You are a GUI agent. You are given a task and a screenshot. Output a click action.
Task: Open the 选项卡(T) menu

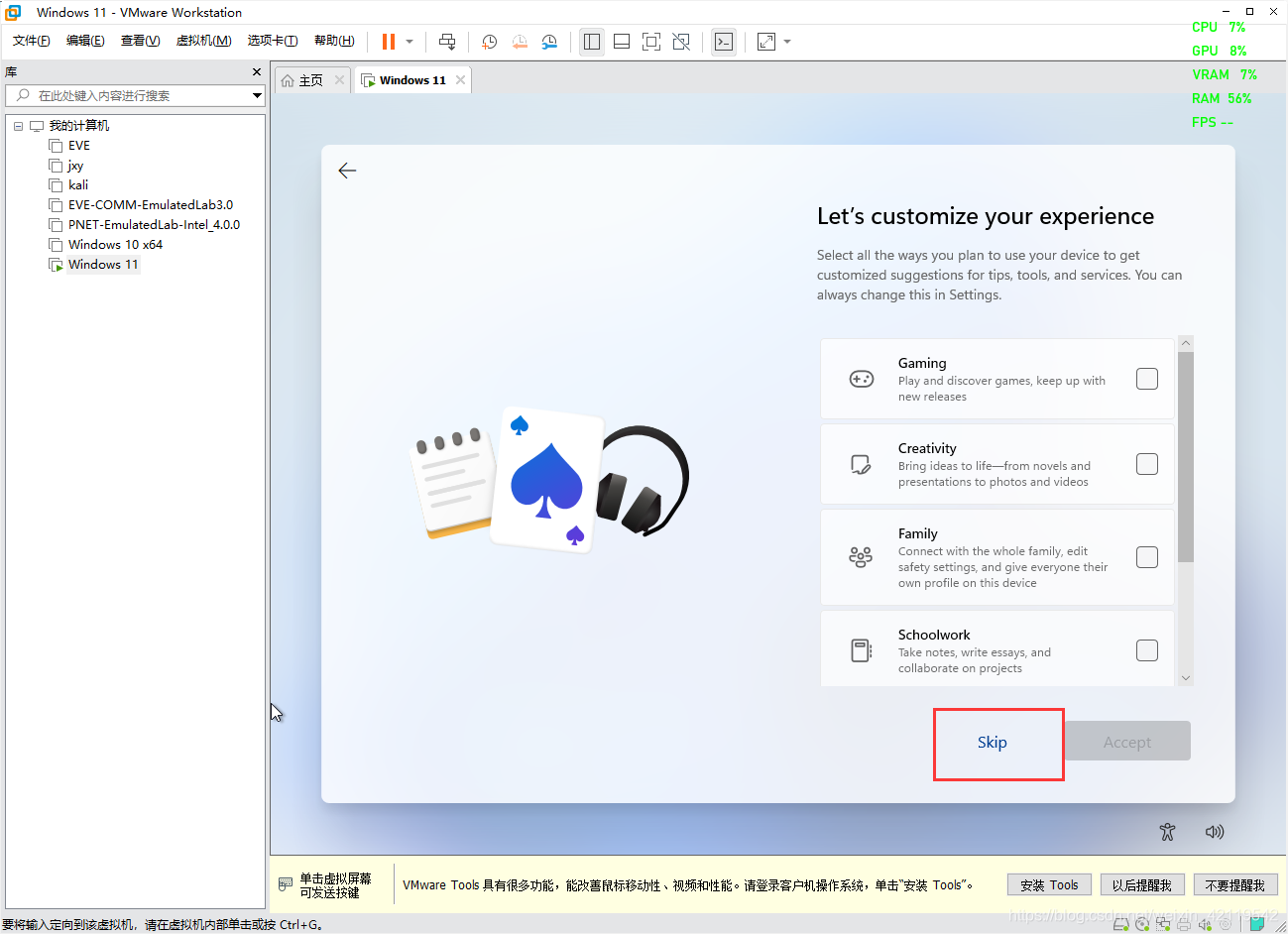point(273,41)
